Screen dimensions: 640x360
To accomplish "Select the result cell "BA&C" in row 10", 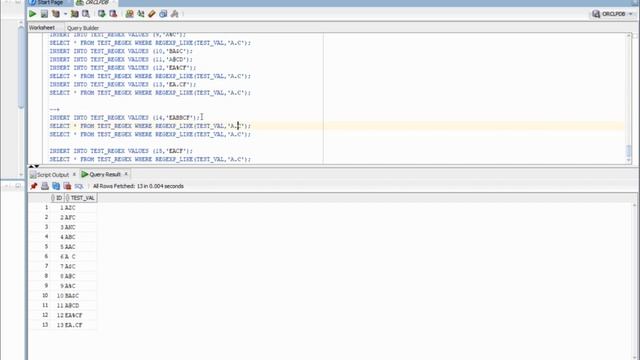I will tap(81, 296).
